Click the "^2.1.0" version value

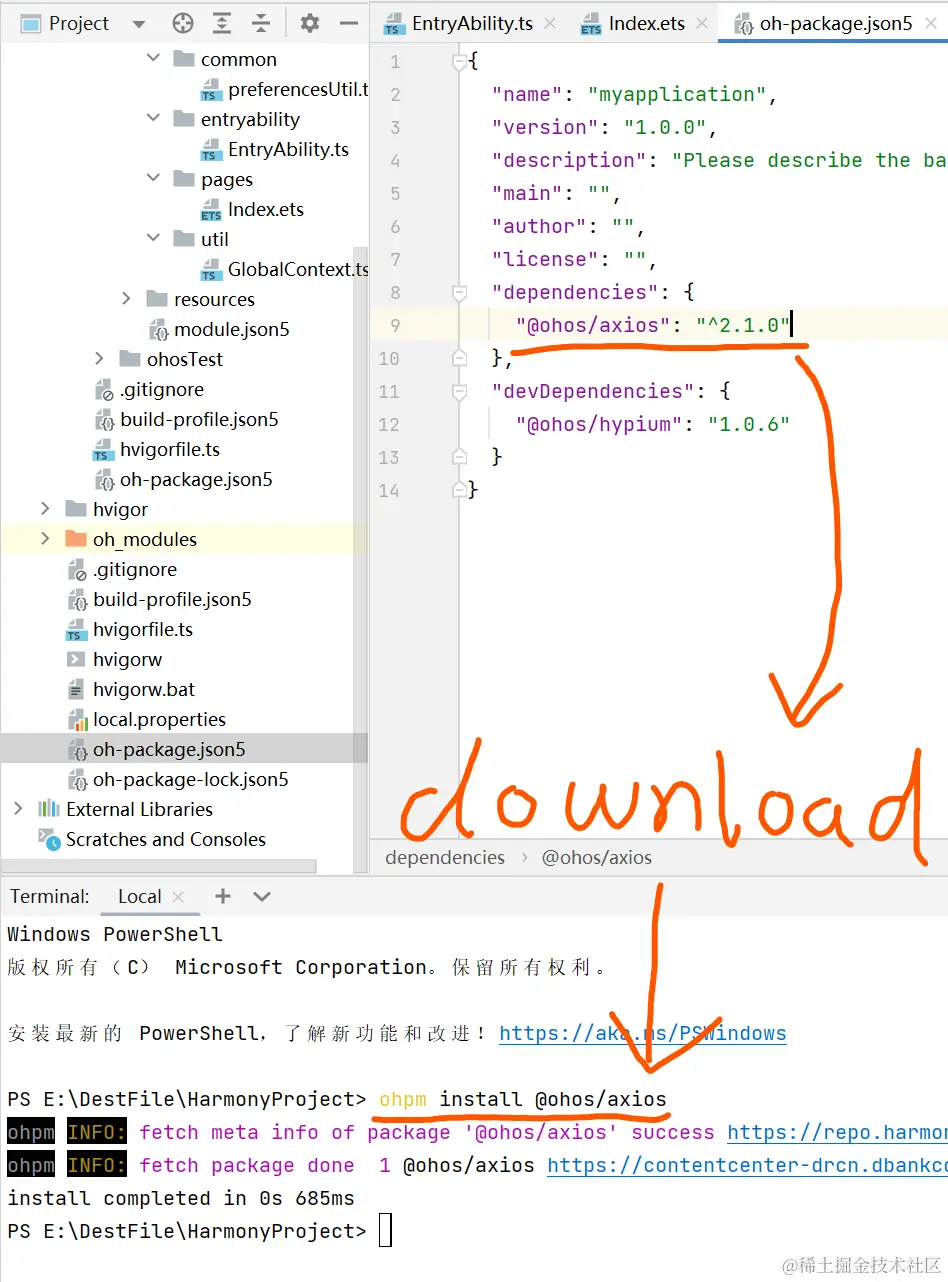tap(743, 325)
